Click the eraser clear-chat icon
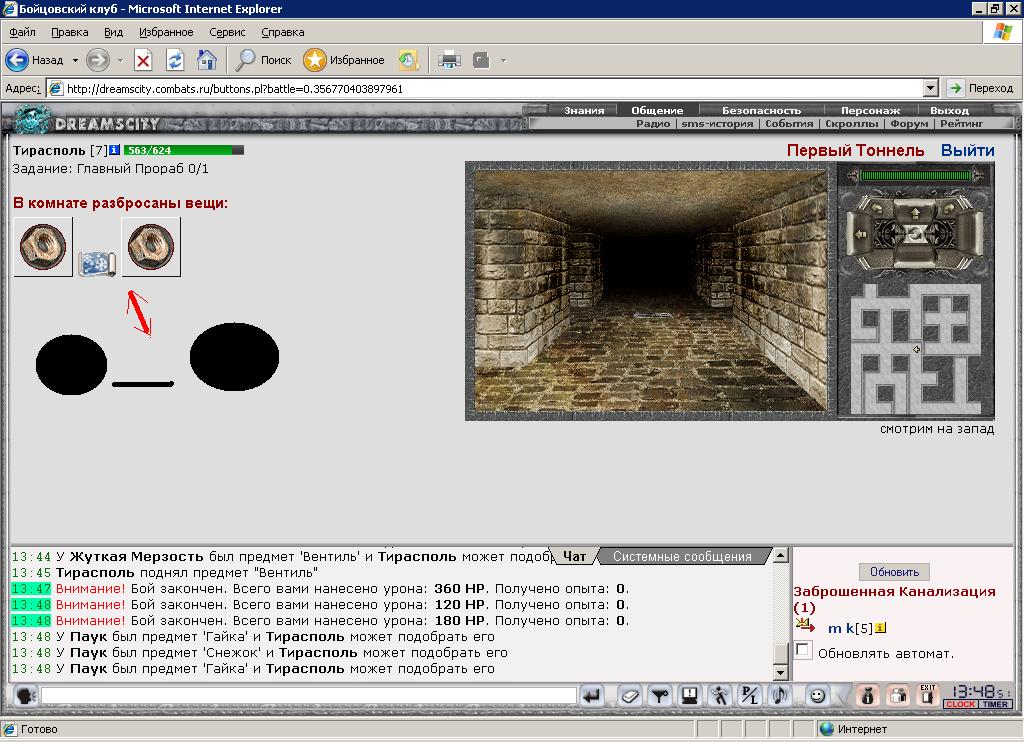The image size is (1024, 742). (630, 696)
